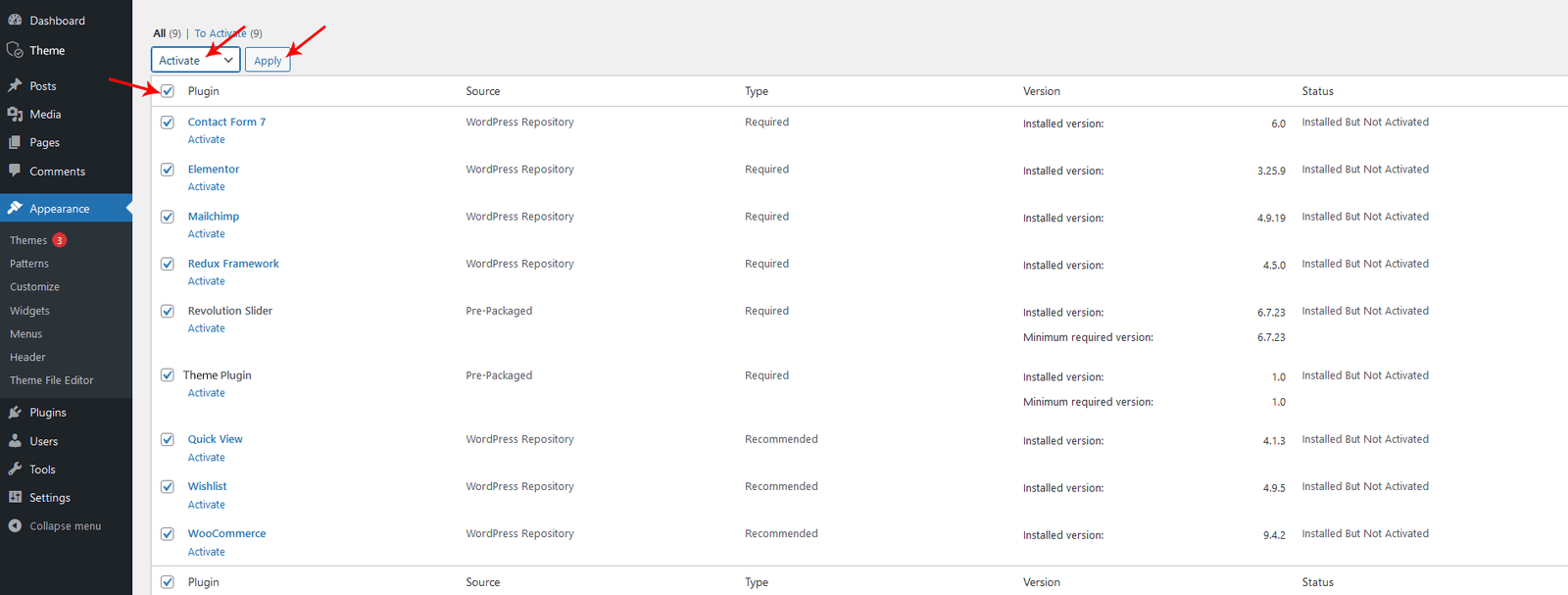Open the Activate bulk actions dropdown
The height and width of the screenshot is (595, 1568).
[196, 60]
